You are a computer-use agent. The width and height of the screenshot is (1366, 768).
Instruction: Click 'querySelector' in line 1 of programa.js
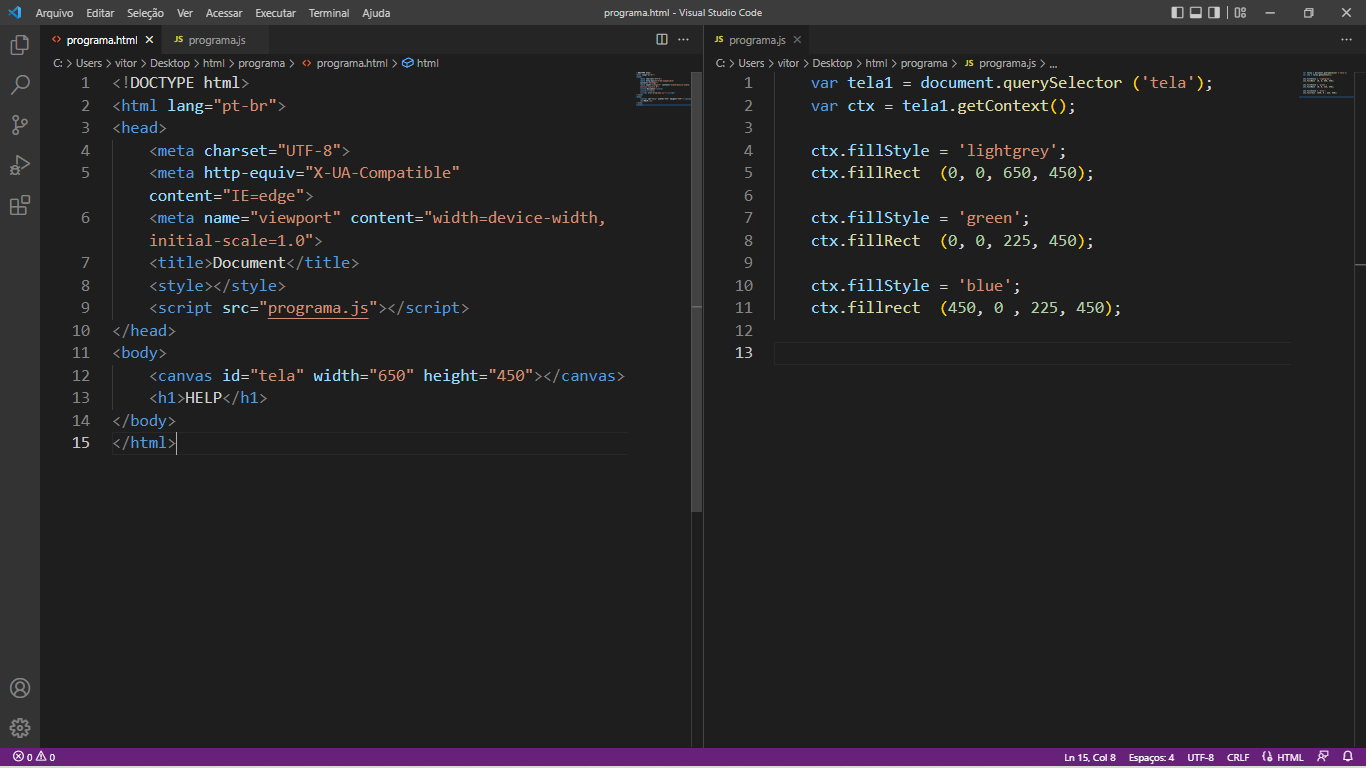tap(1062, 83)
